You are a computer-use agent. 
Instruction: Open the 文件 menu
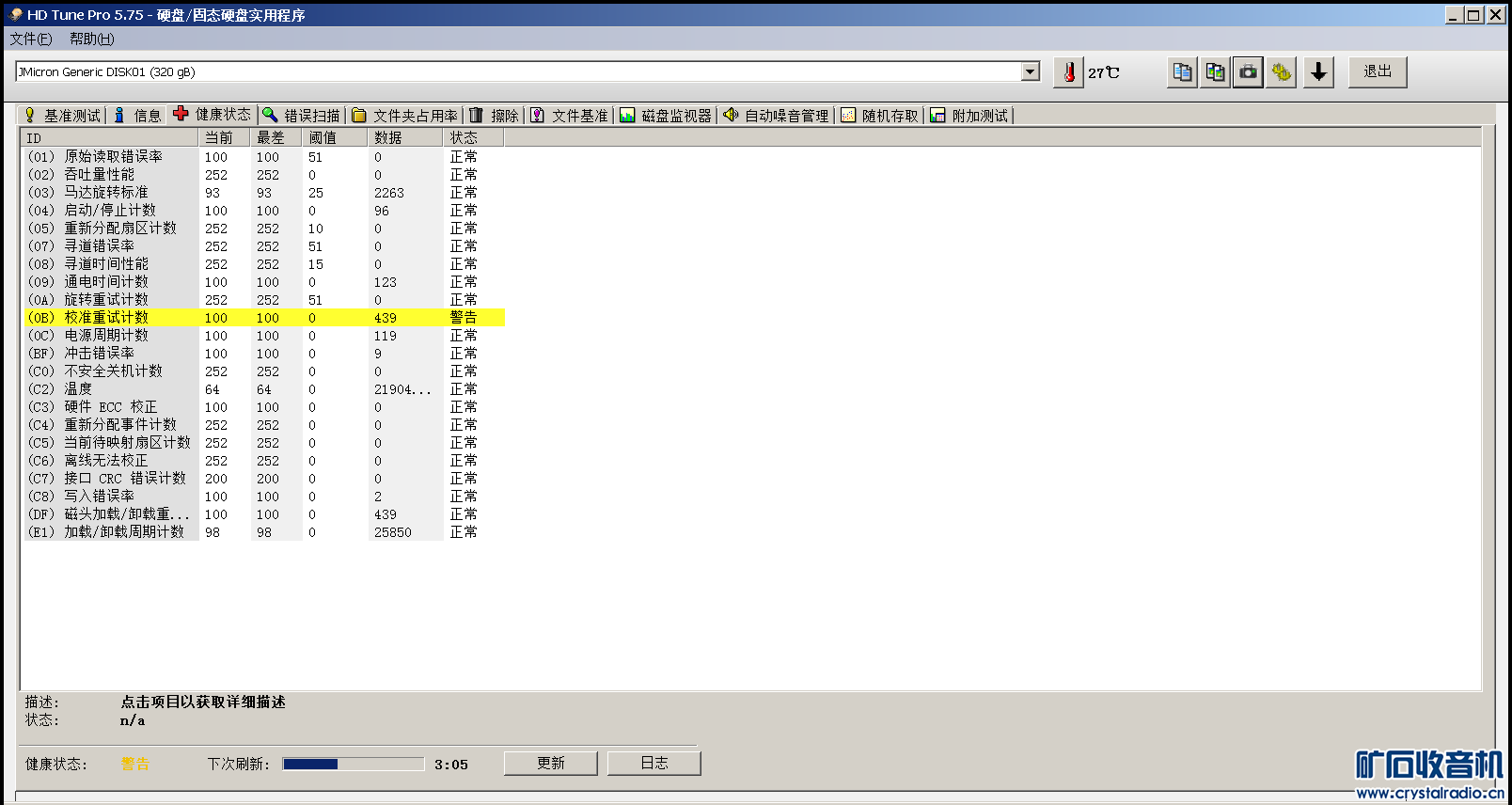coord(31,39)
